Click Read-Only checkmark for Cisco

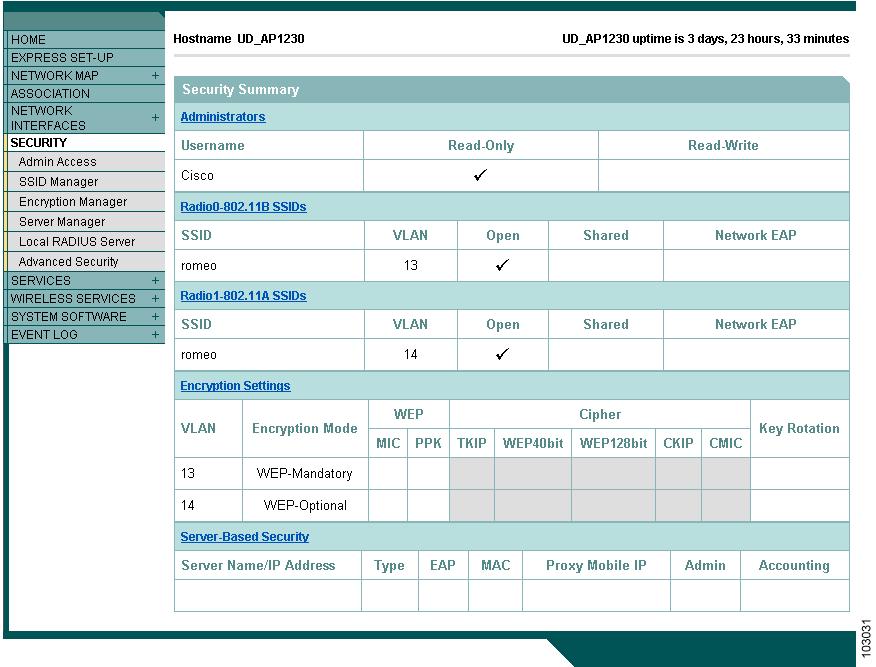coord(480,175)
